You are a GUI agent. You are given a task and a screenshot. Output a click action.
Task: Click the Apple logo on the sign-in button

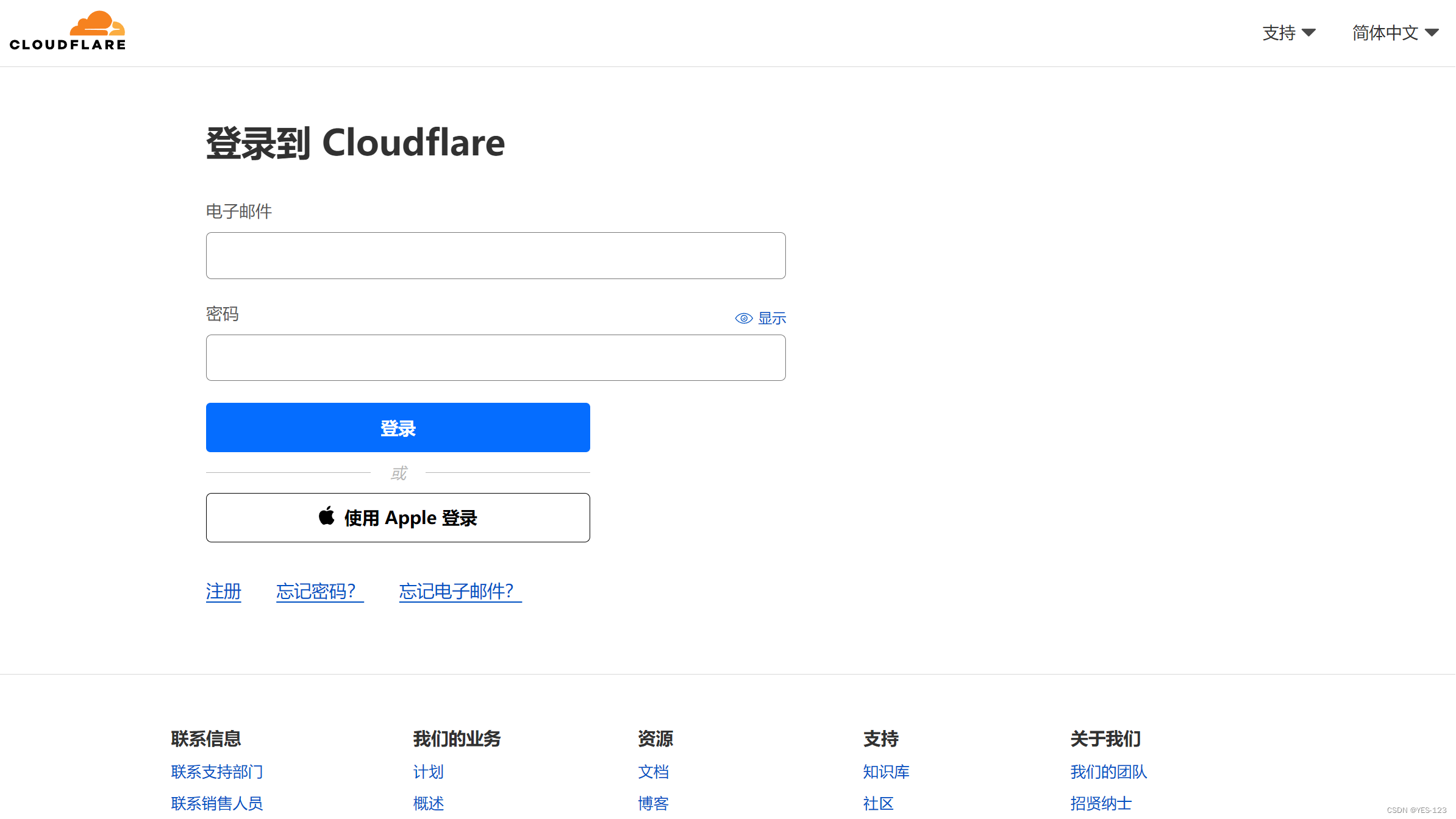click(x=327, y=516)
